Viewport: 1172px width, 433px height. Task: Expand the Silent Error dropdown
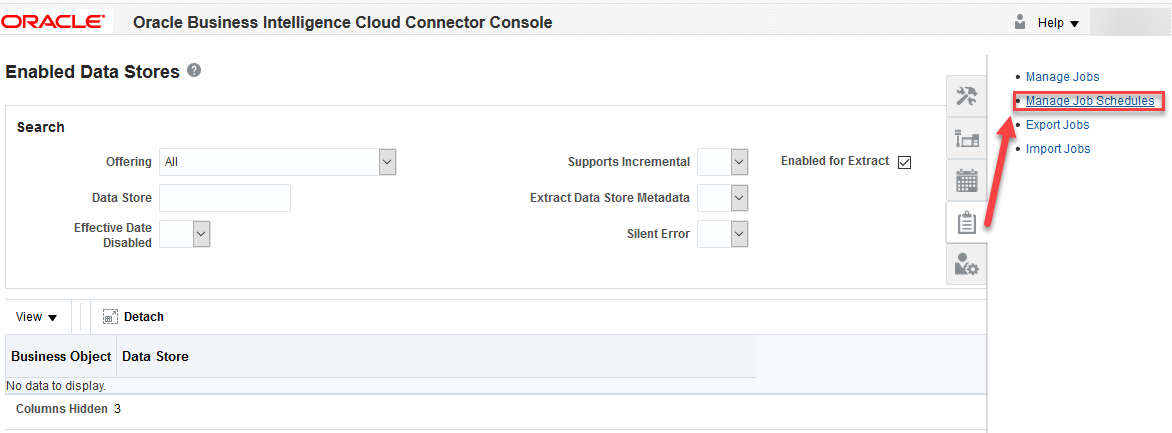click(x=739, y=234)
